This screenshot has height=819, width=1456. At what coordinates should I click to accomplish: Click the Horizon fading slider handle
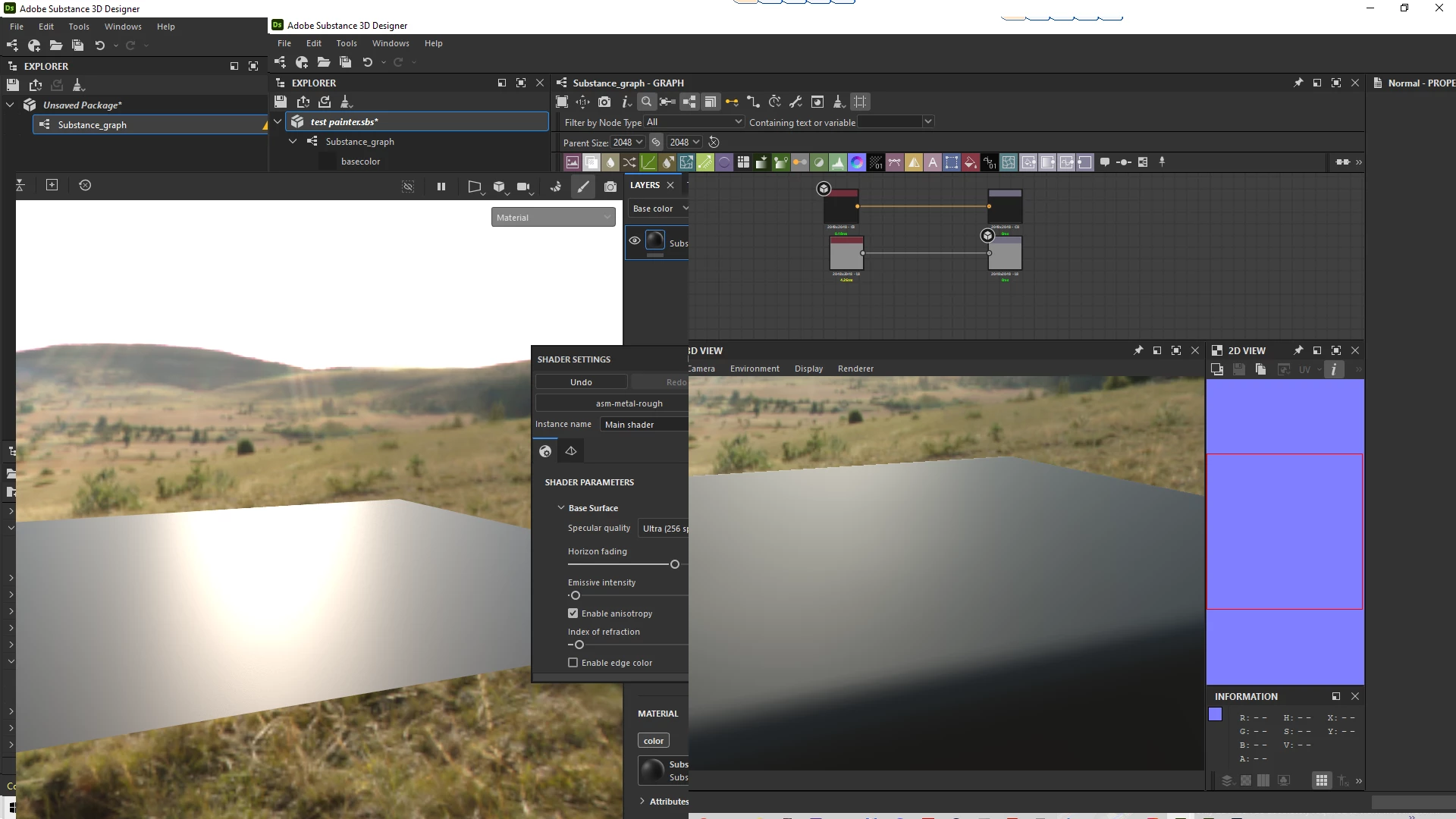674,564
